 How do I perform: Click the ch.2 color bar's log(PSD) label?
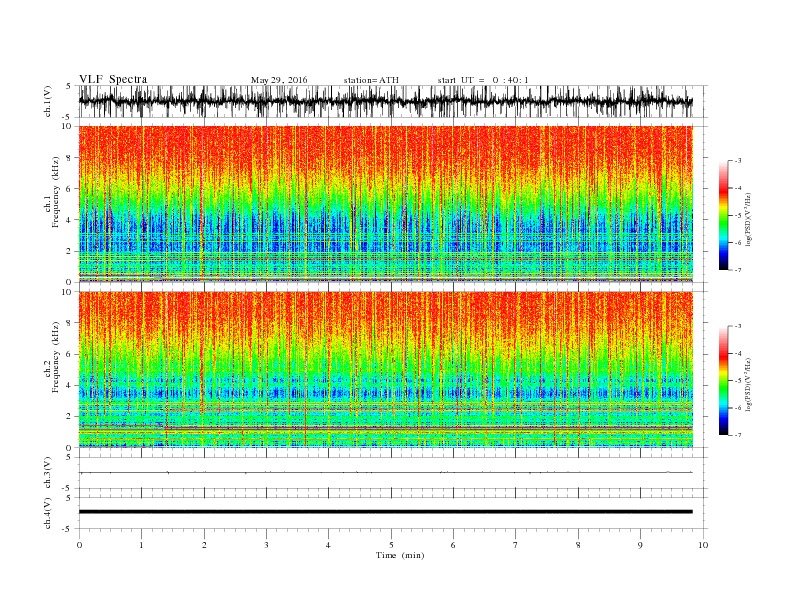[x=748, y=384]
